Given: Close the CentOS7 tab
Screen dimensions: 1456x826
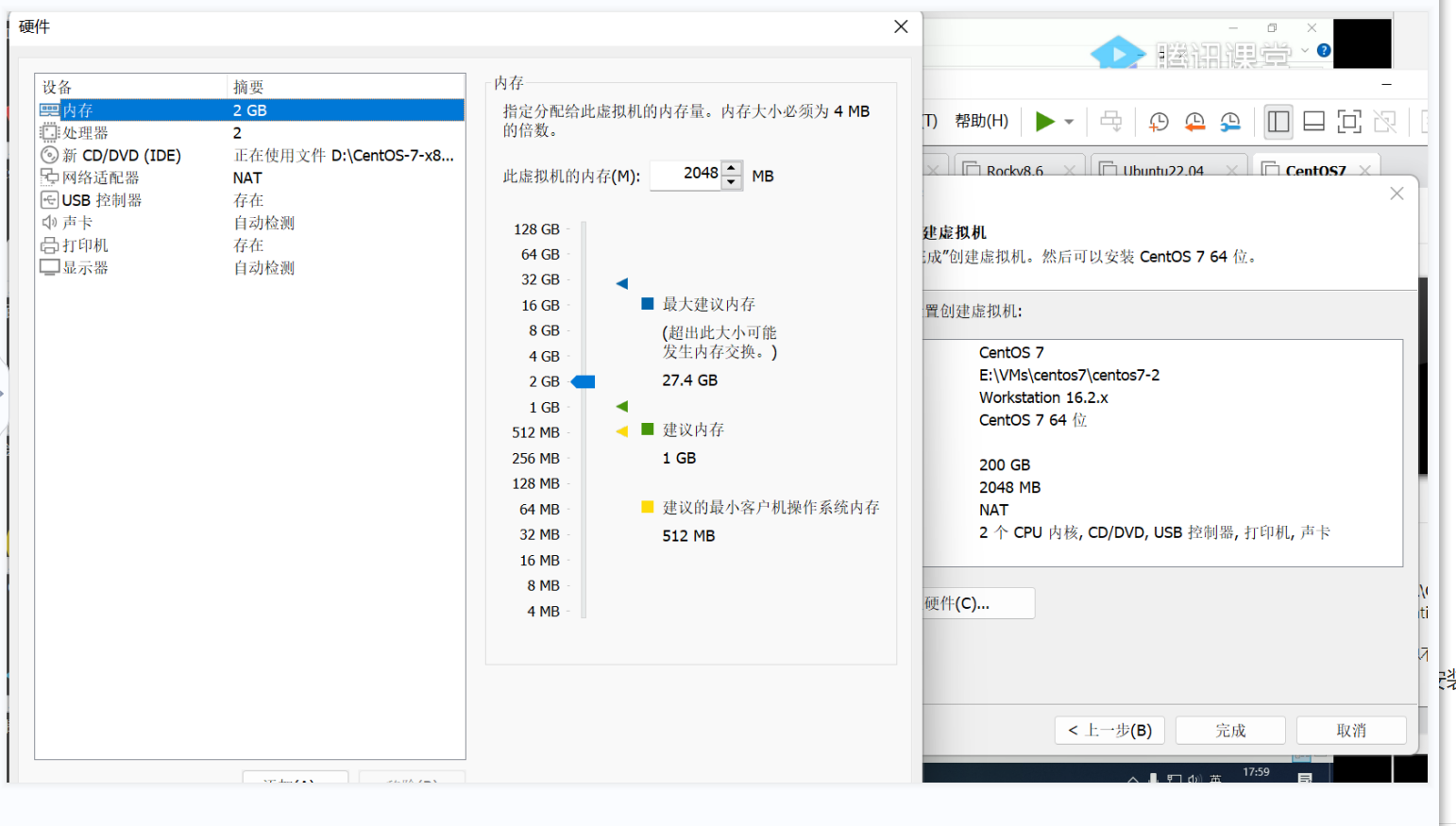Looking at the screenshot, I should coord(1365,171).
